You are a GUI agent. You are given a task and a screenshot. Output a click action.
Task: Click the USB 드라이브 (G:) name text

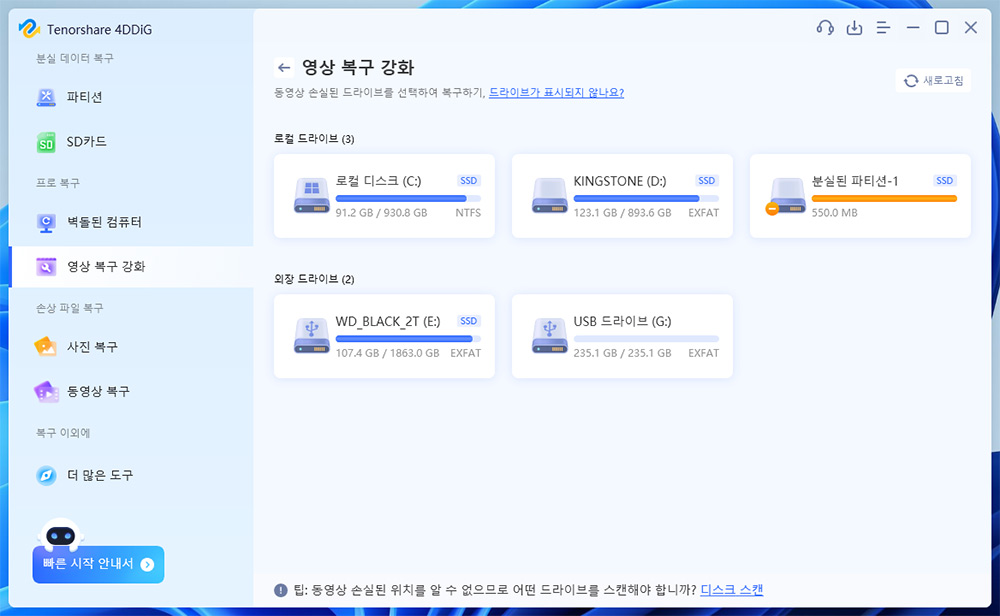[x=622, y=321]
